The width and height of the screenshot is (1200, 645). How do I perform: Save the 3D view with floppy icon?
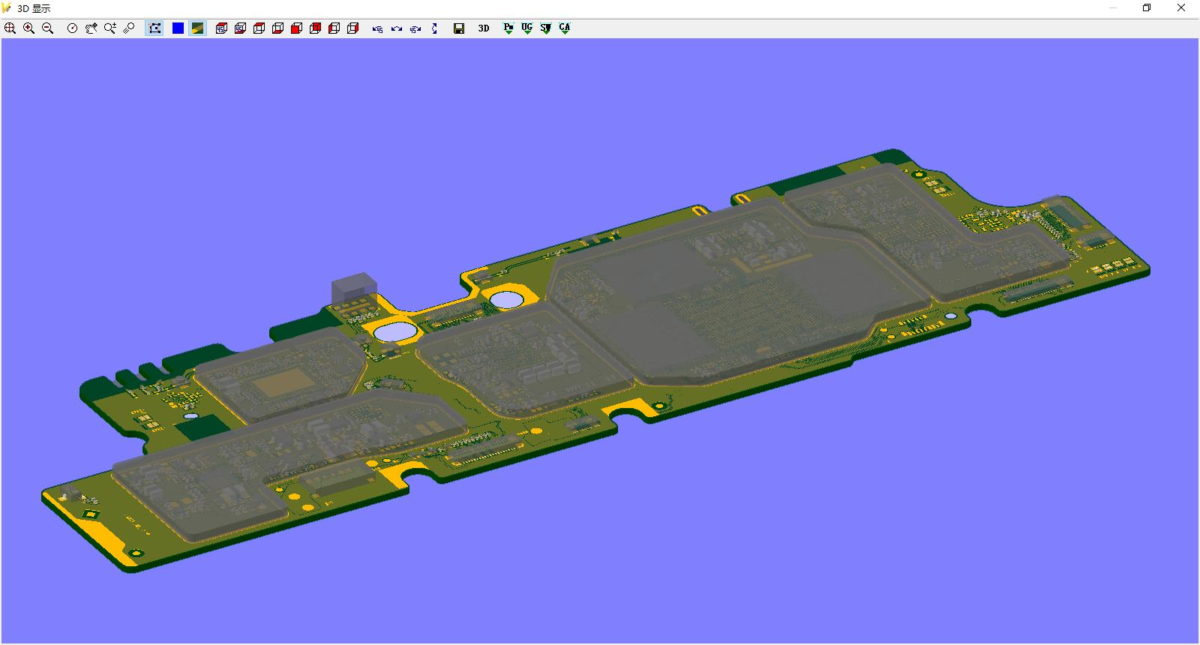(459, 28)
